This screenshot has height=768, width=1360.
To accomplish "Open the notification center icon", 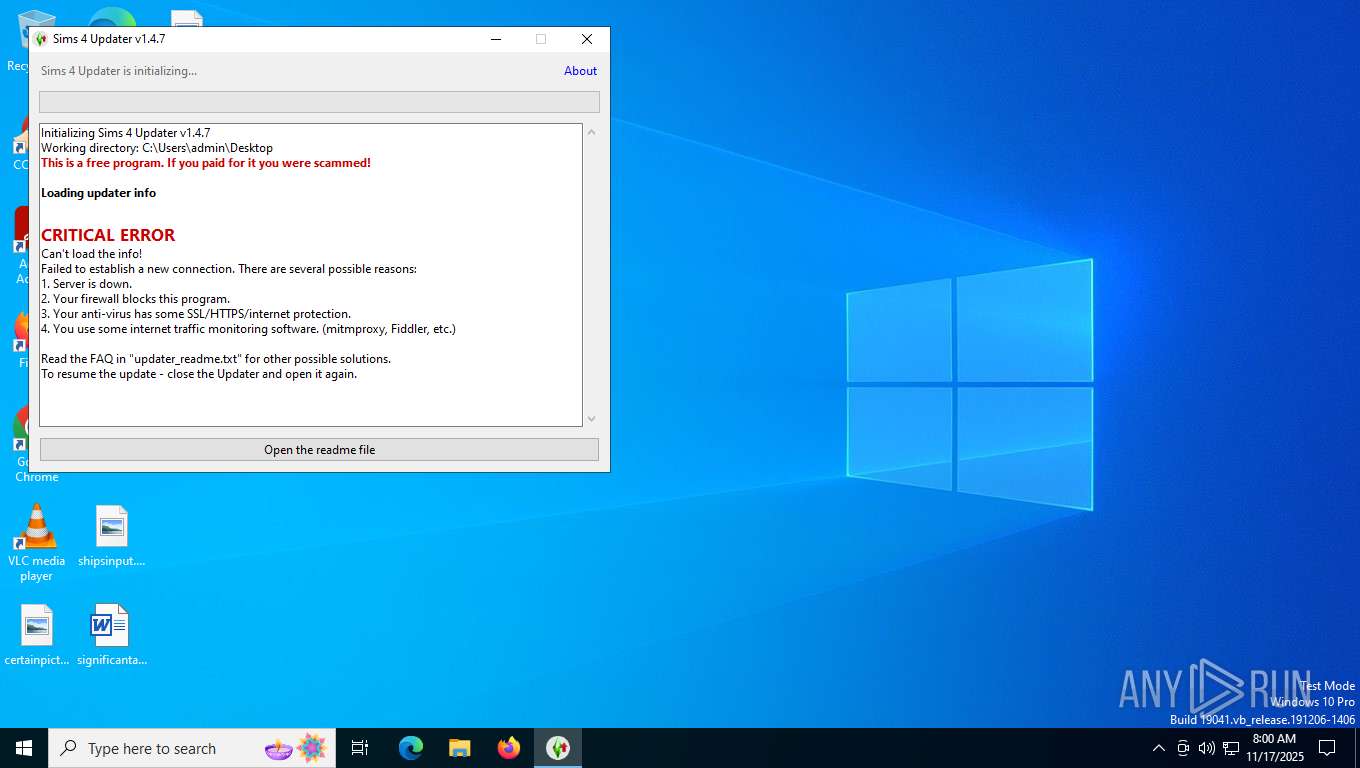I will [1327, 748].
